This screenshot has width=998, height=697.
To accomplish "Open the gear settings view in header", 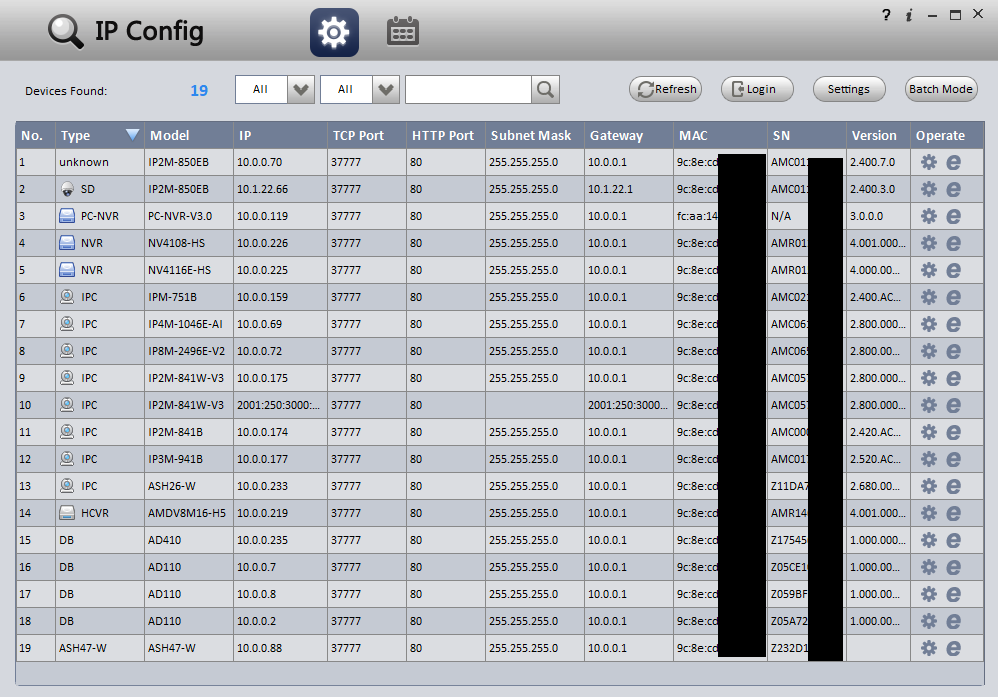I will click(334, 32).
